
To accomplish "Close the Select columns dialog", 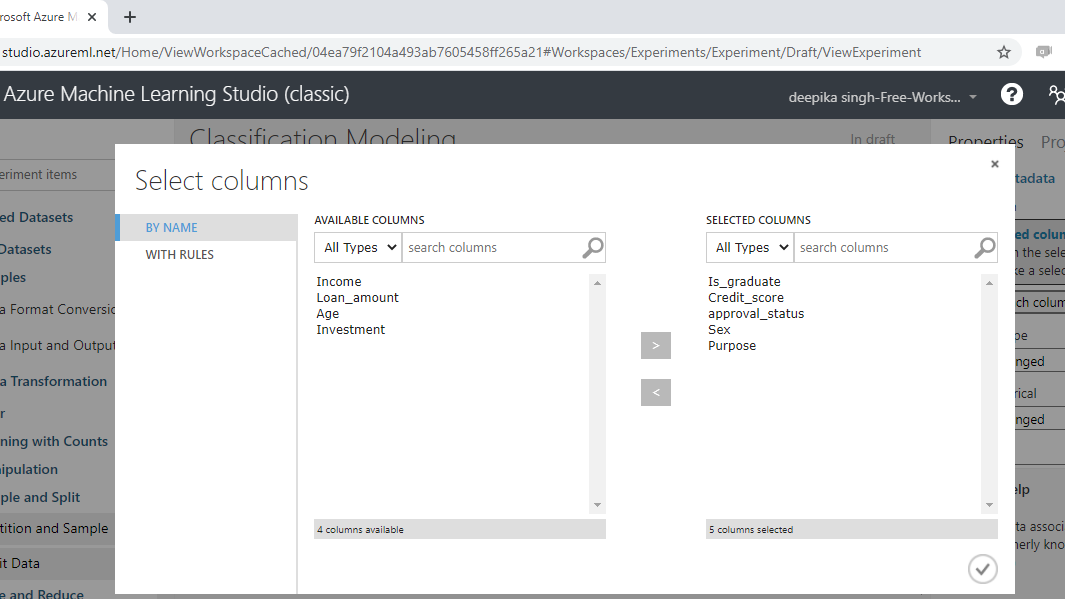I will [x=994, y=164].
